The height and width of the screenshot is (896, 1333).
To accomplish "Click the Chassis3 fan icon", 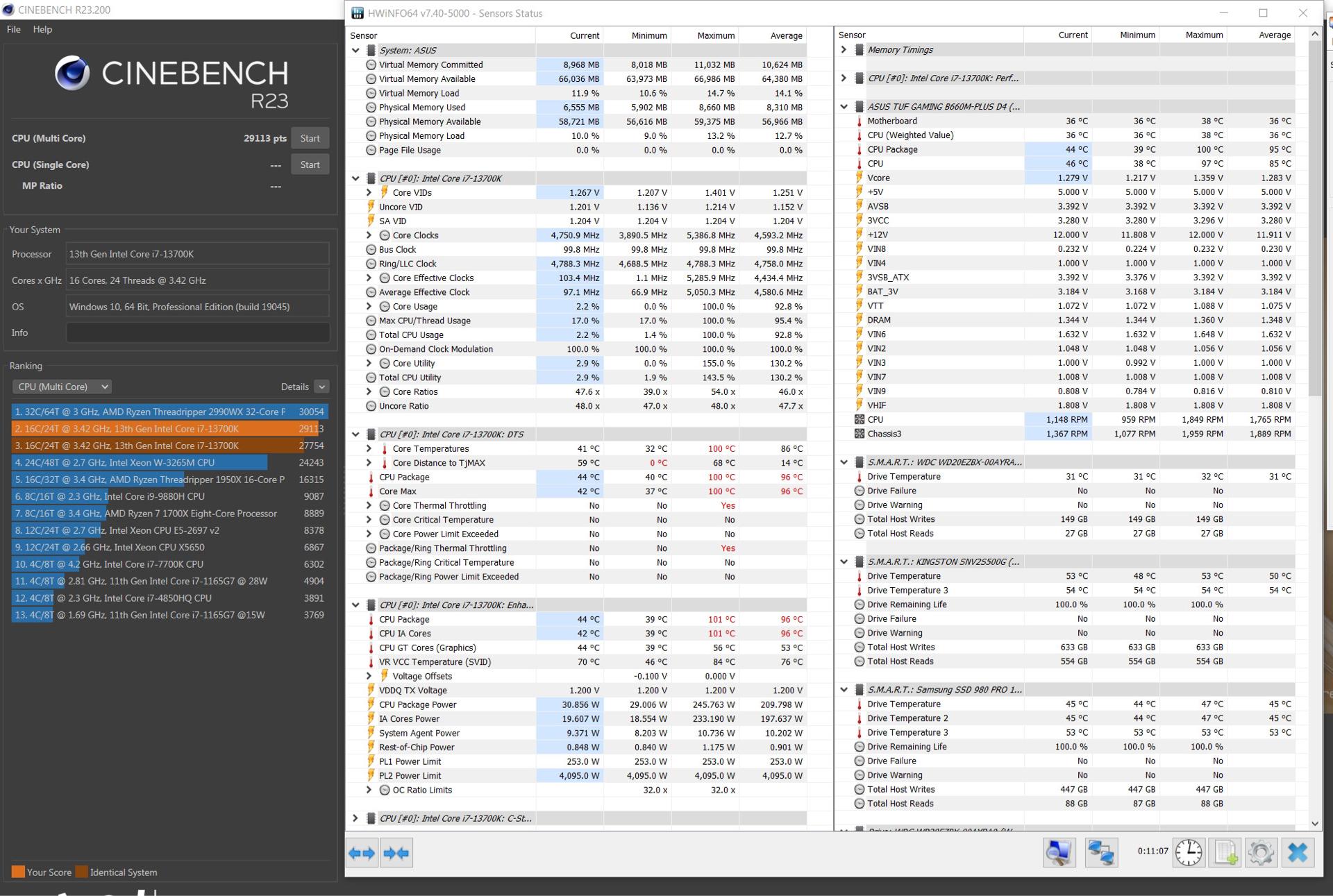I will 860,434.
